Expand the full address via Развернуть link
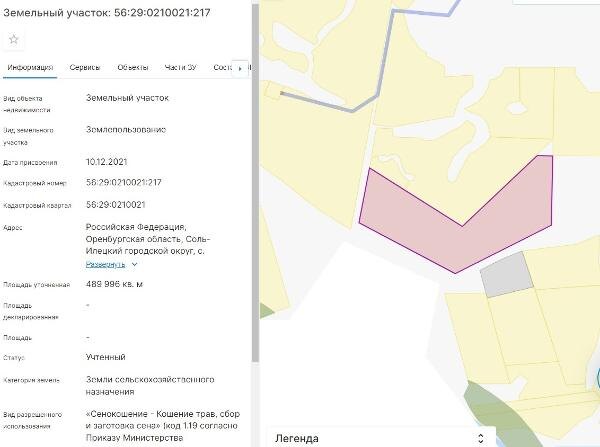 coord(105,264)
